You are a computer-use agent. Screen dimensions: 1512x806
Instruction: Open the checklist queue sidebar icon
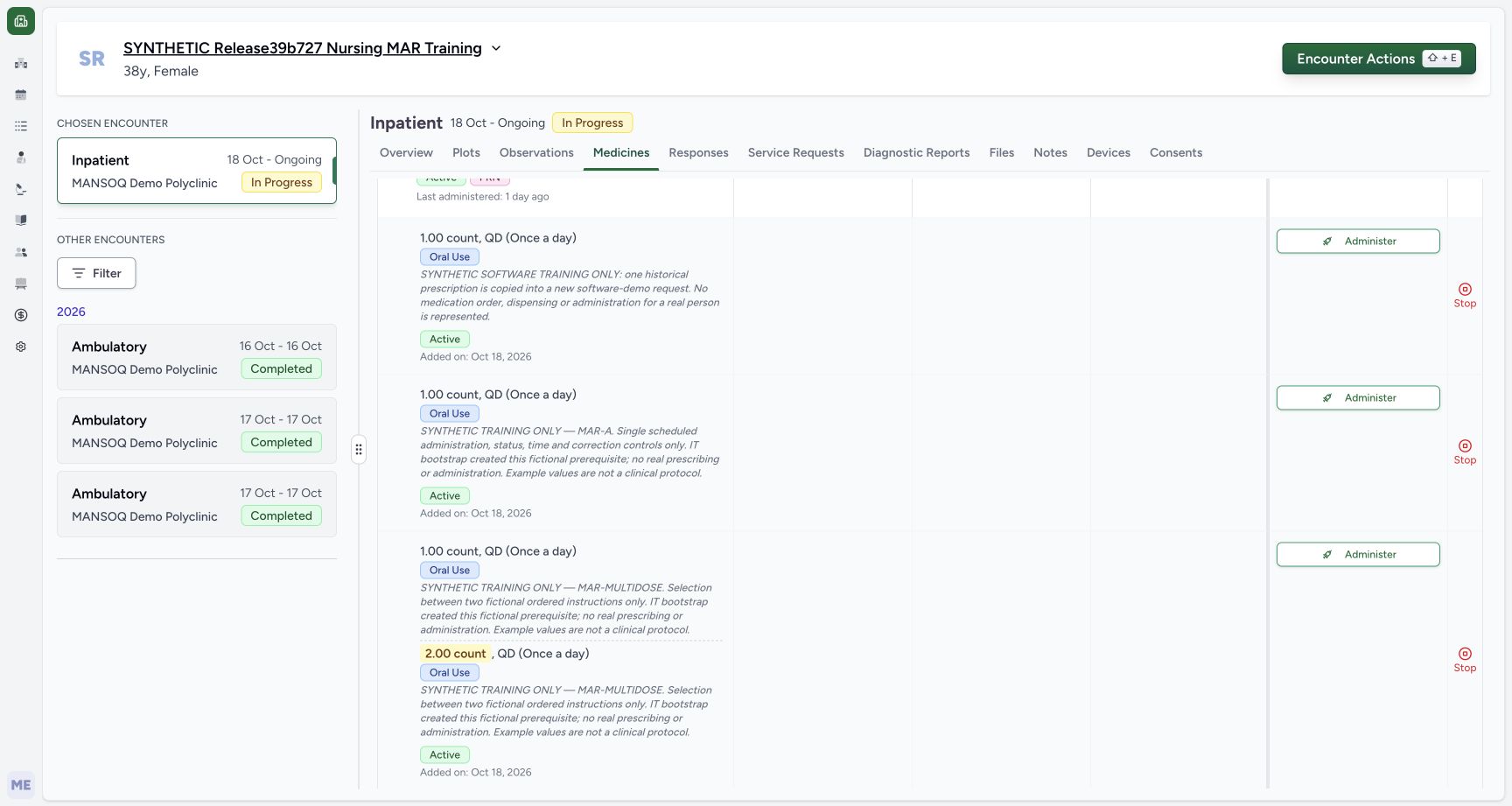tap(21, 126)
